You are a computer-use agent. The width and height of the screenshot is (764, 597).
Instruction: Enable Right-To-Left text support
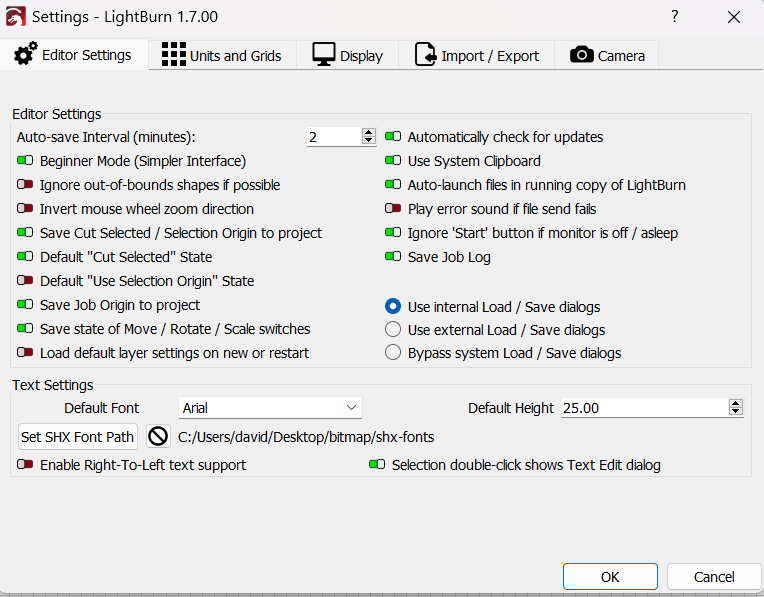point(25,464)
